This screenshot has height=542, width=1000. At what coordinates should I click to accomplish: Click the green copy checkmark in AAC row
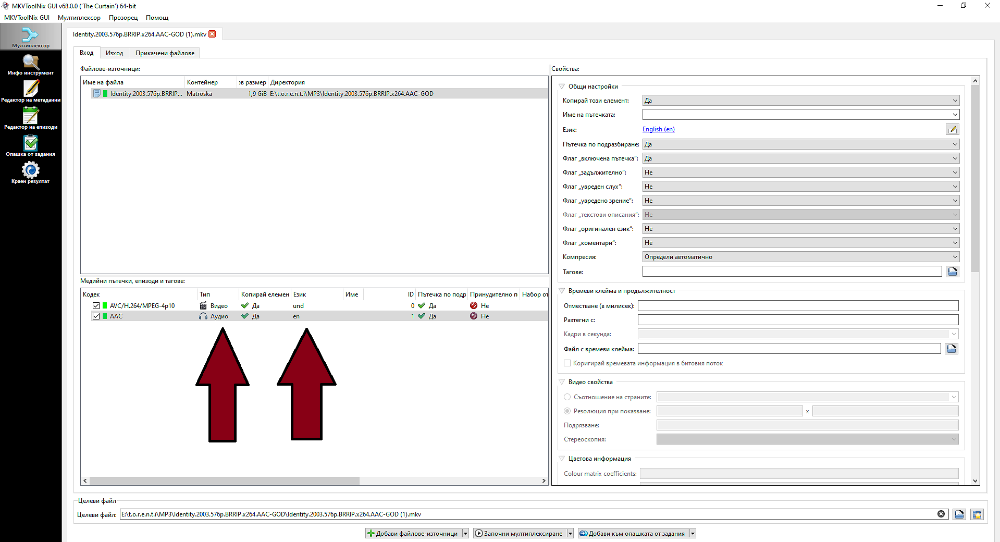tap(245, 316)
